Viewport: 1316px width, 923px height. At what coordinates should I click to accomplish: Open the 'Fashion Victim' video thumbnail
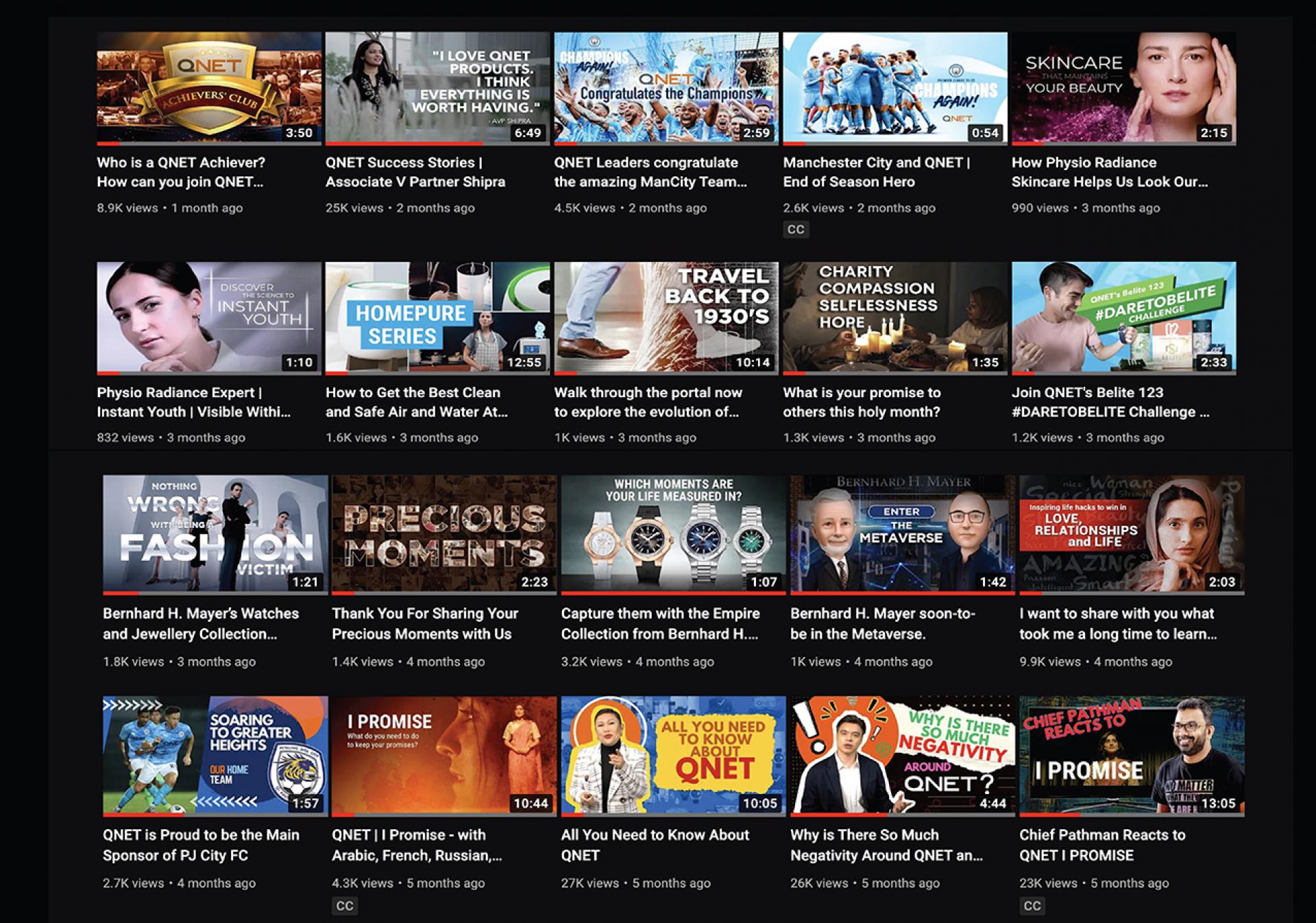(215, 535)
